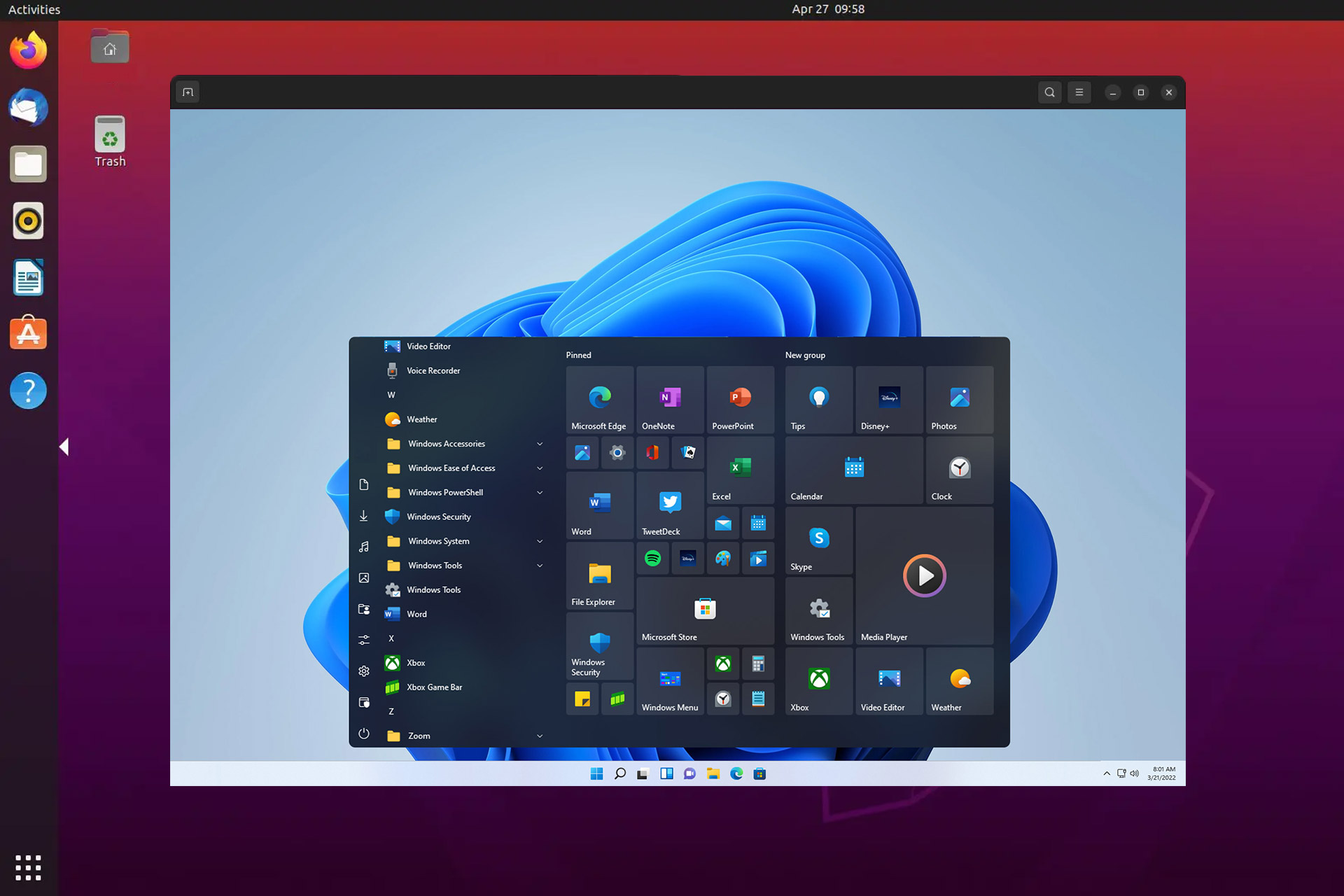1344x896 pixels.
Task: Click the Windows Start button on taskbar
Action: tap(596, 773)
